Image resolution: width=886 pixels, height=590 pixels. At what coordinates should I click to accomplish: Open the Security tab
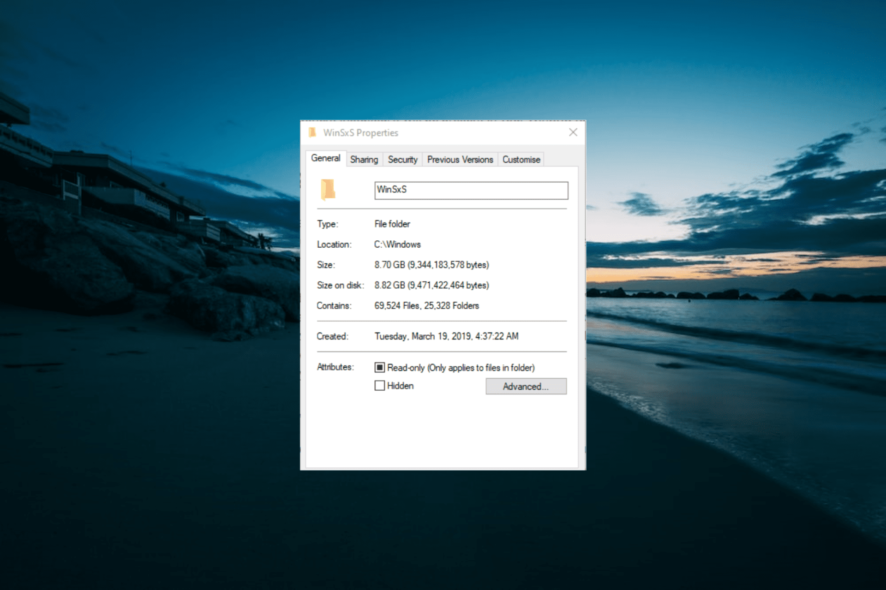(402, 158)
